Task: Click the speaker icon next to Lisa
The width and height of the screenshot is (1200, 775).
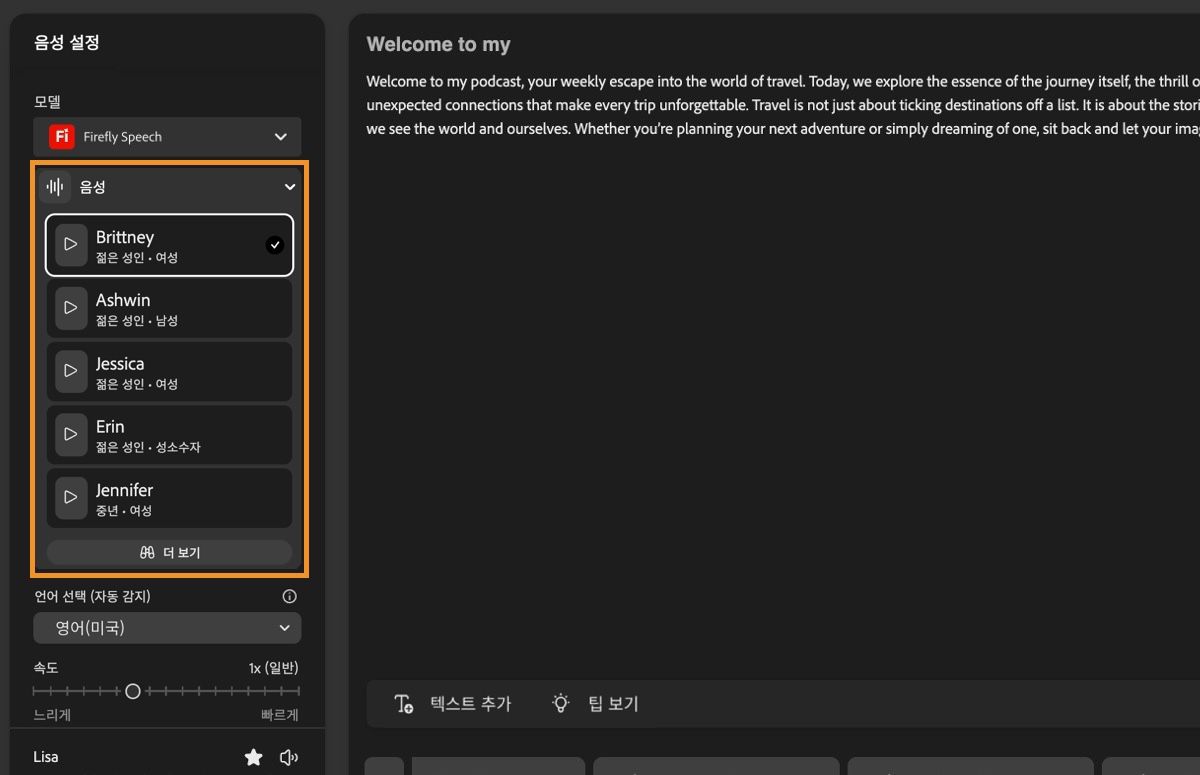Action: tap(289, 757)
